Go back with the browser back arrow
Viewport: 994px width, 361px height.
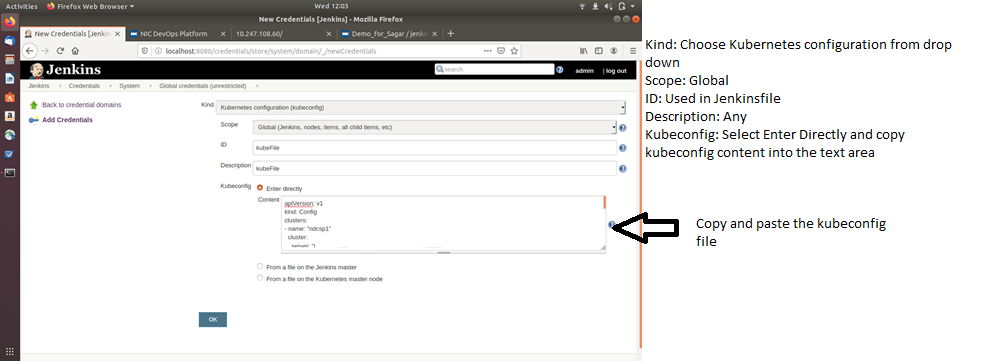[29, 51]
